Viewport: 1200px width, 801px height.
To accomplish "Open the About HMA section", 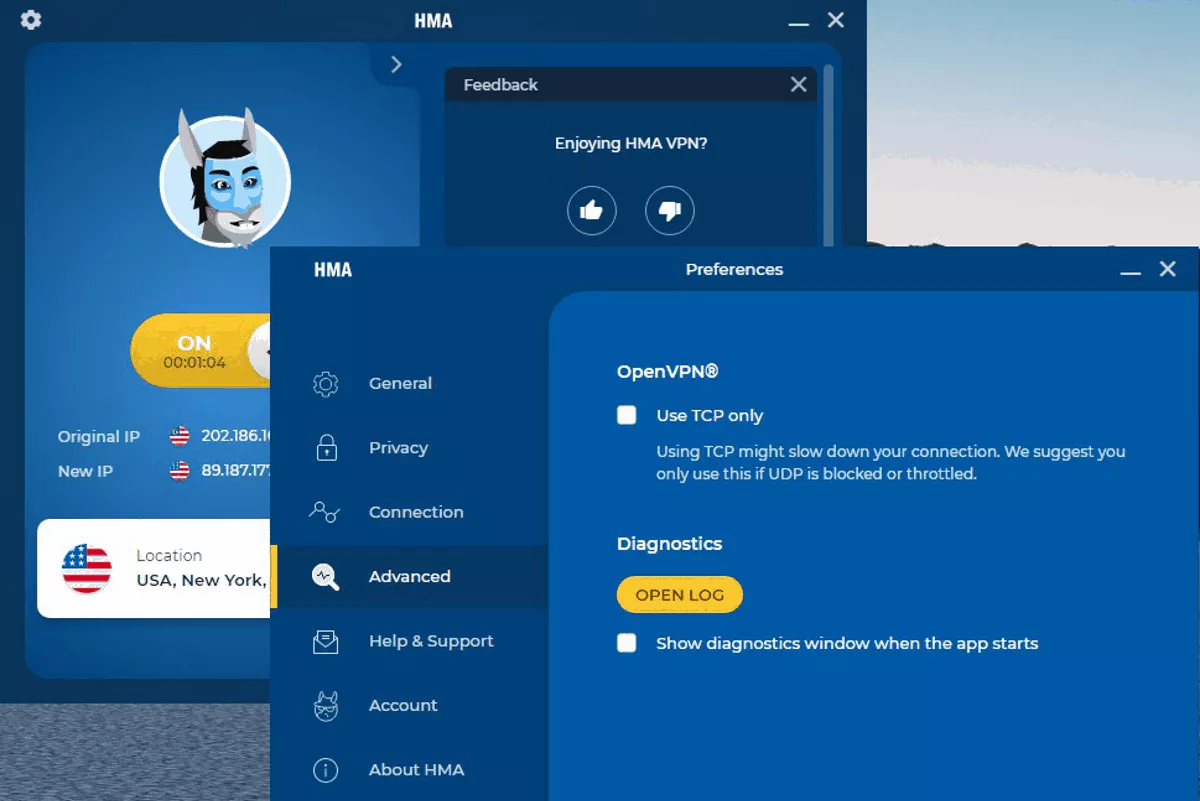I will [410, 770].
